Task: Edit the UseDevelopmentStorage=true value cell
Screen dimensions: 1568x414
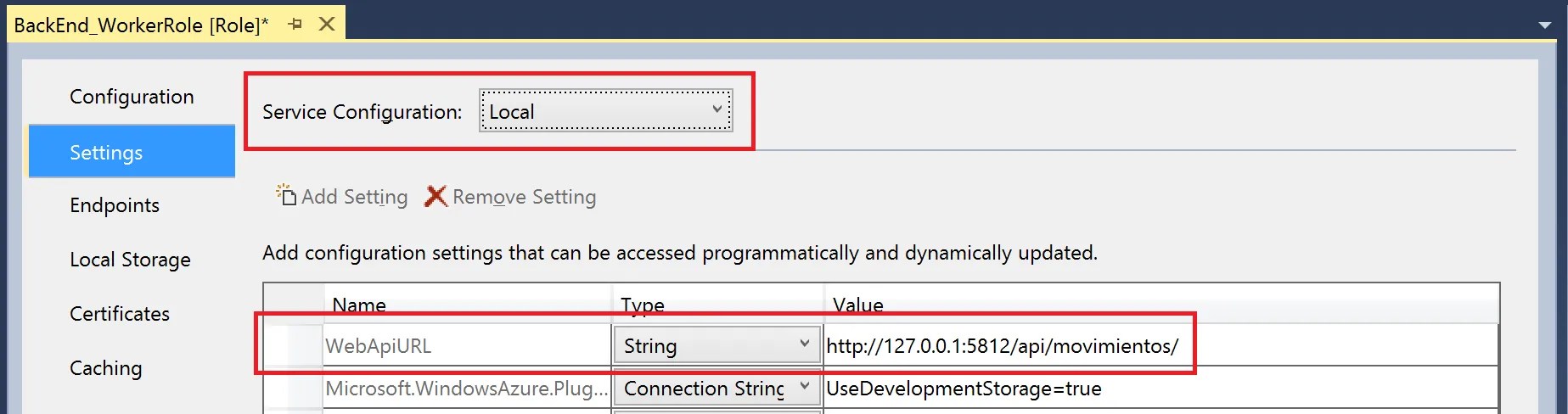Action: coord(1161,388)
